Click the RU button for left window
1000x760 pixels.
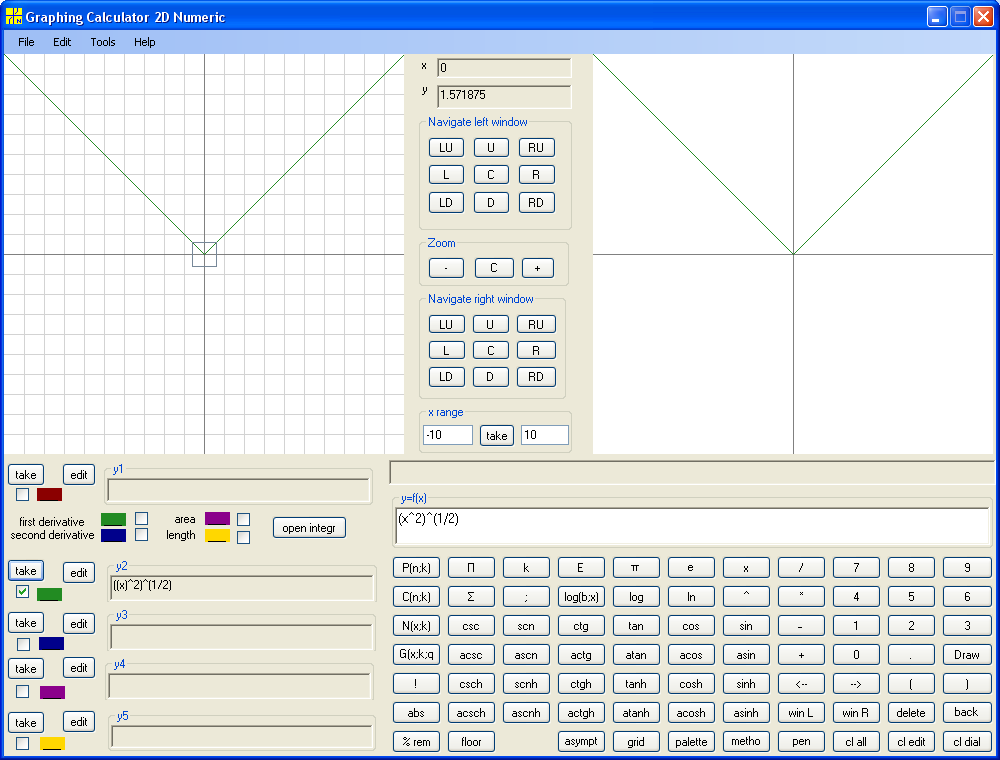click(x=536, y=147)
